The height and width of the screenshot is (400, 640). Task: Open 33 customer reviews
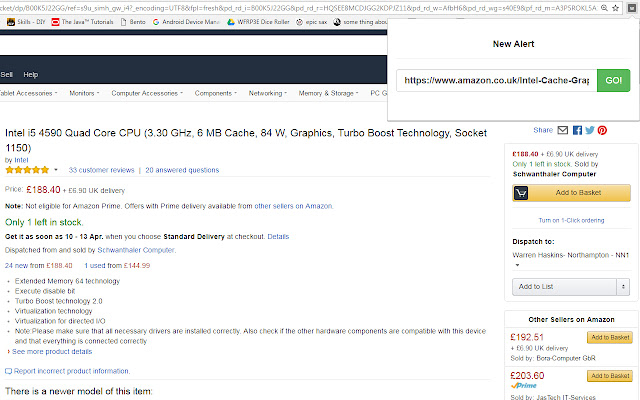pyautogui.click(x=101, y=170)
